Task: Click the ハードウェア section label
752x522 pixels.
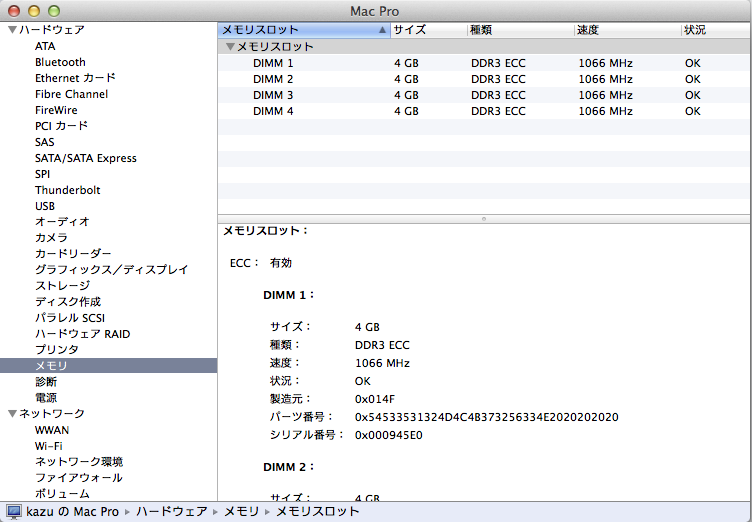Action: 52,30
